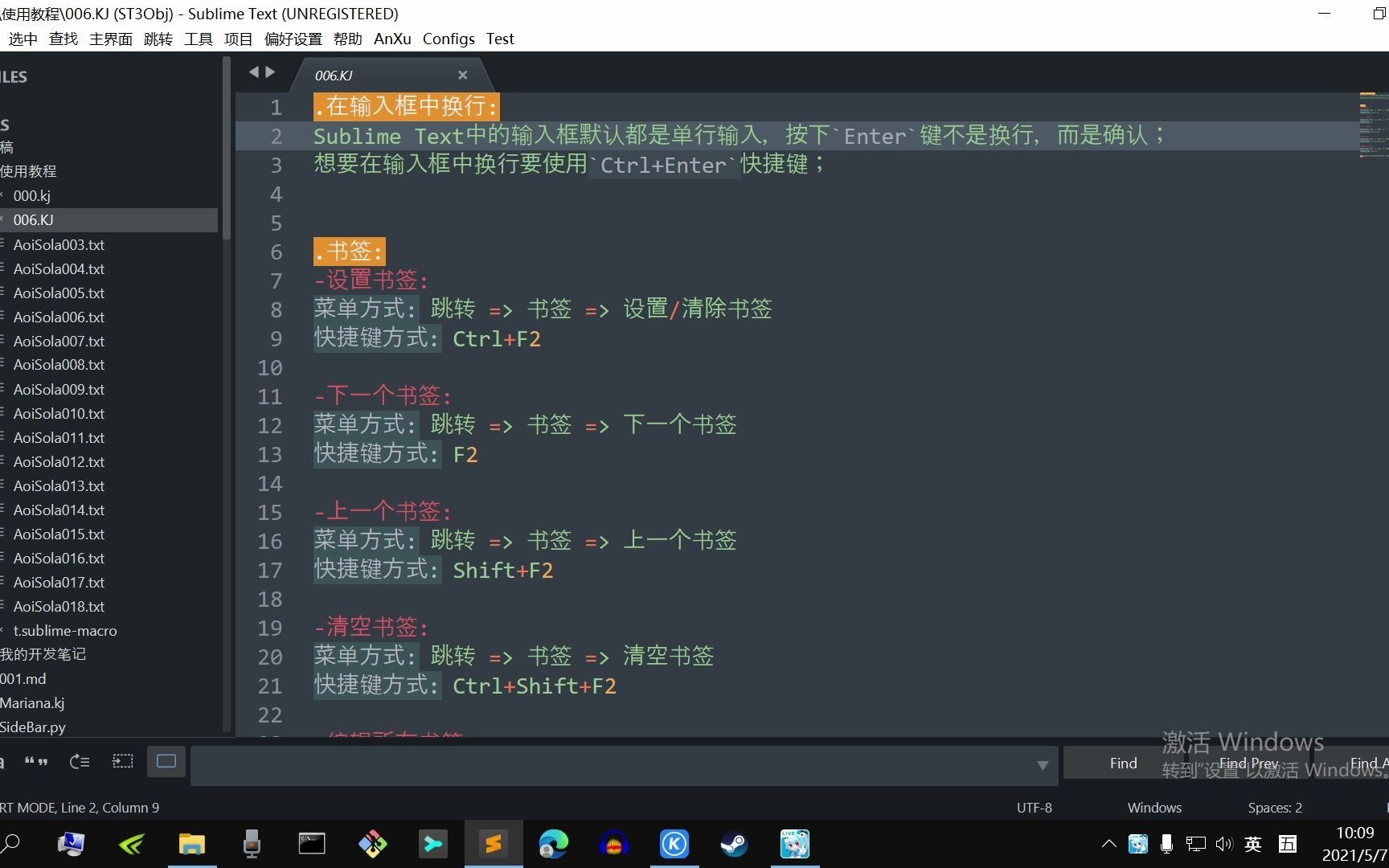Toggle wrap search option in find panel

click(80, 761)
